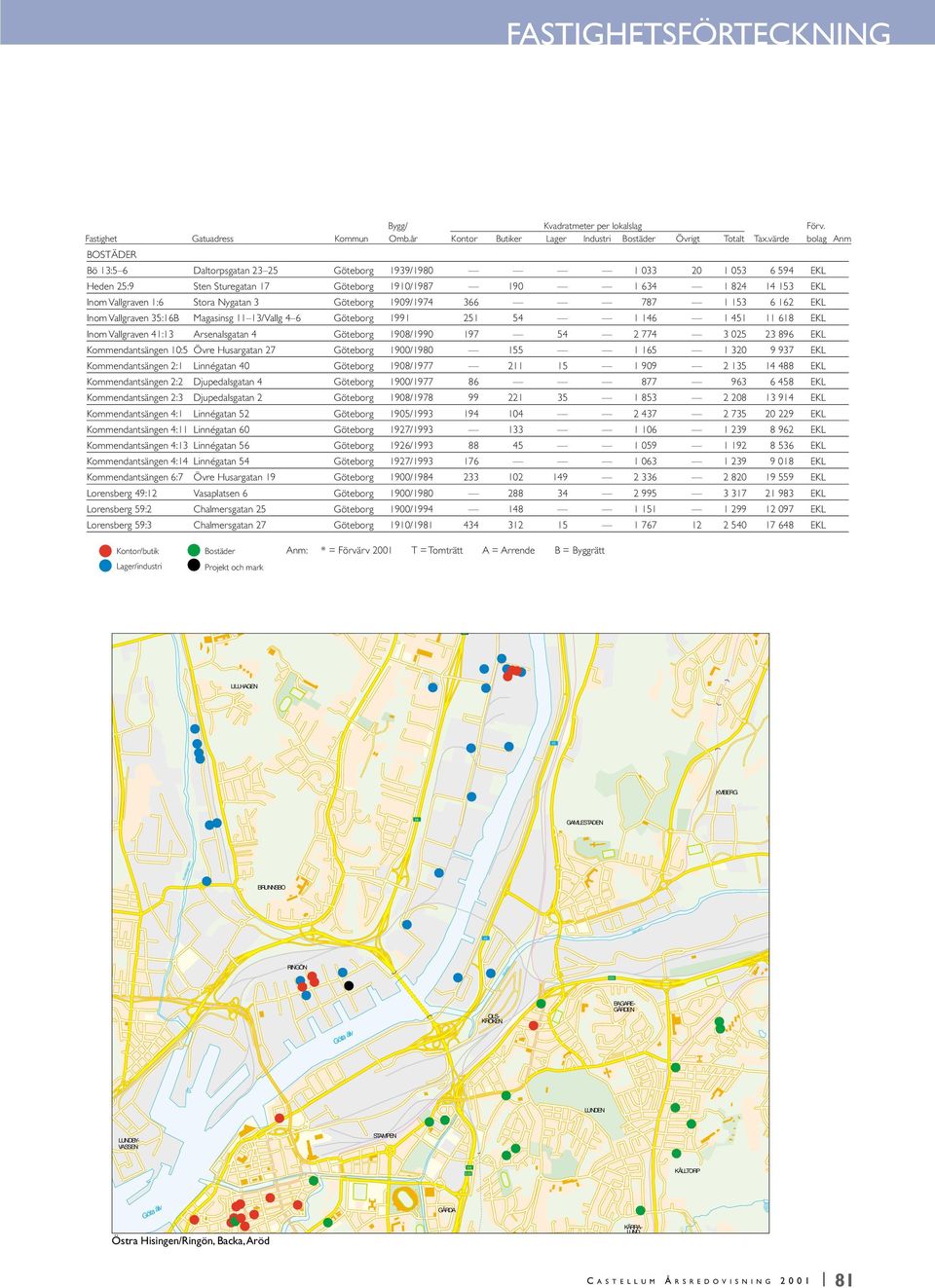Click tax value '17 648'
The image size is (935, 1288).
(x=779, y=525)
